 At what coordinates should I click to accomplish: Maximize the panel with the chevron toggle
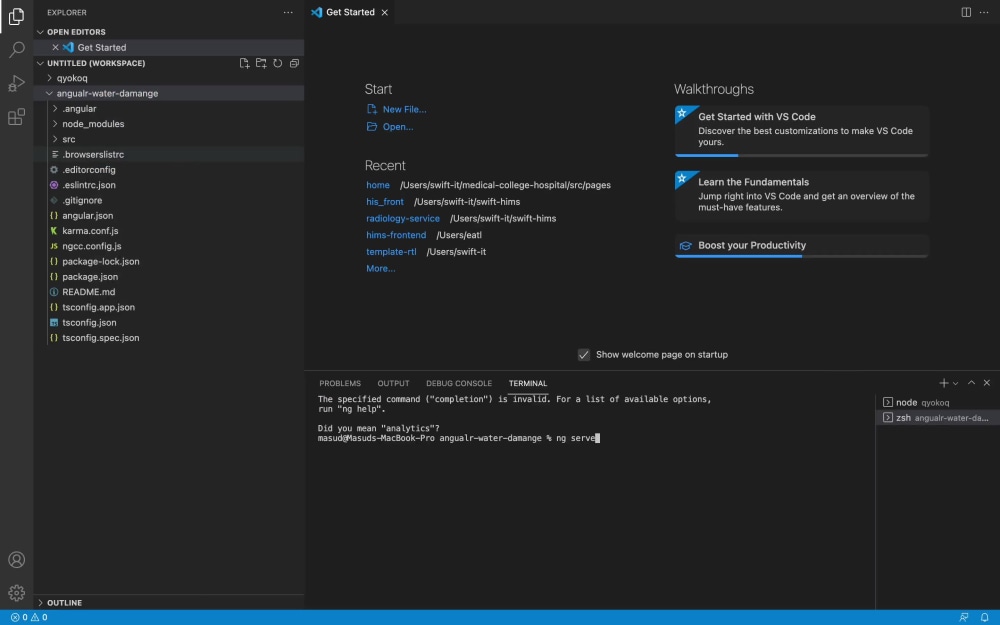(x=971, y=383)
